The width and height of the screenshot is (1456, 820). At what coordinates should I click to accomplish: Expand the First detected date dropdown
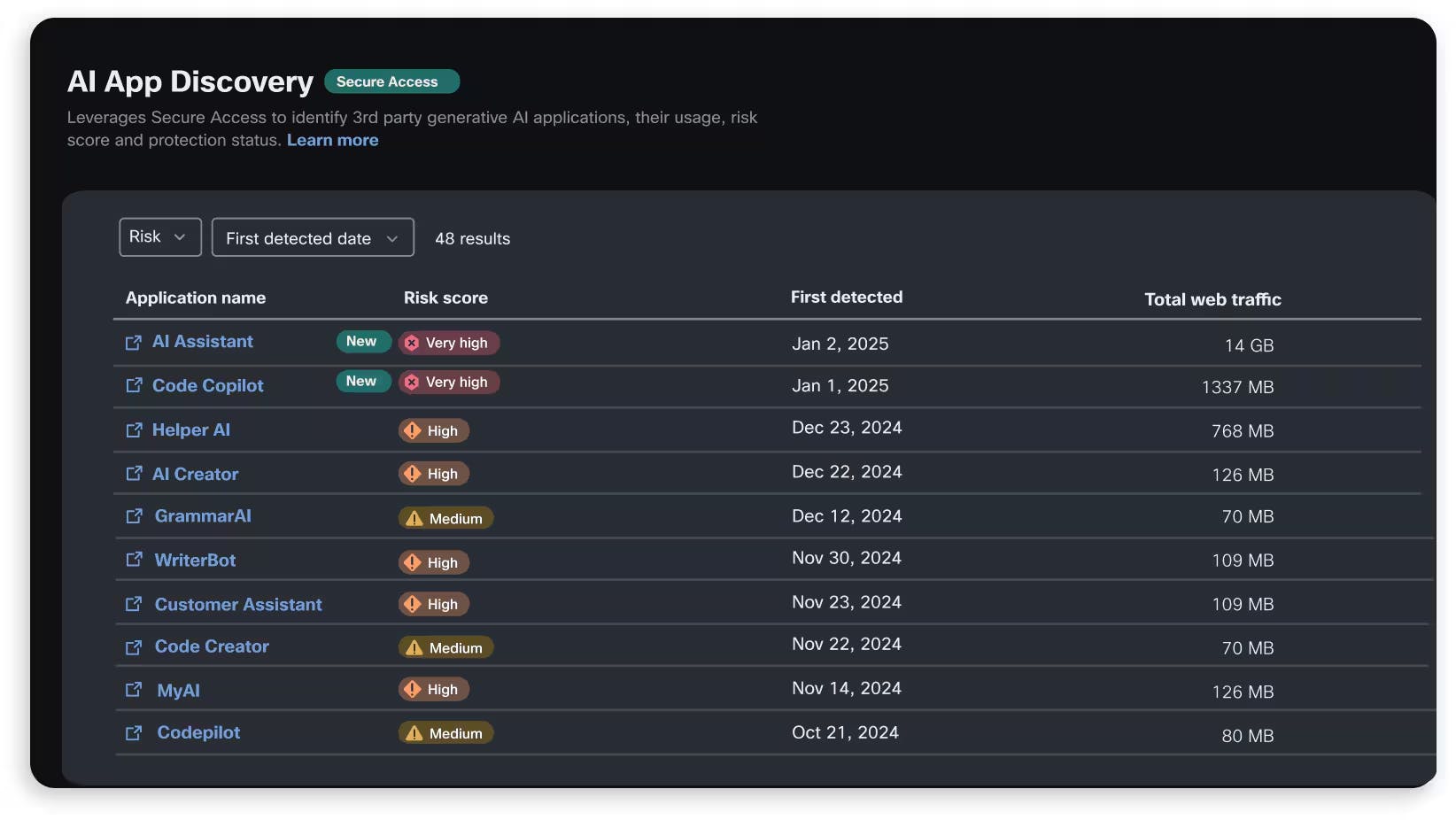pyautogui.click(x=313, y=237)
